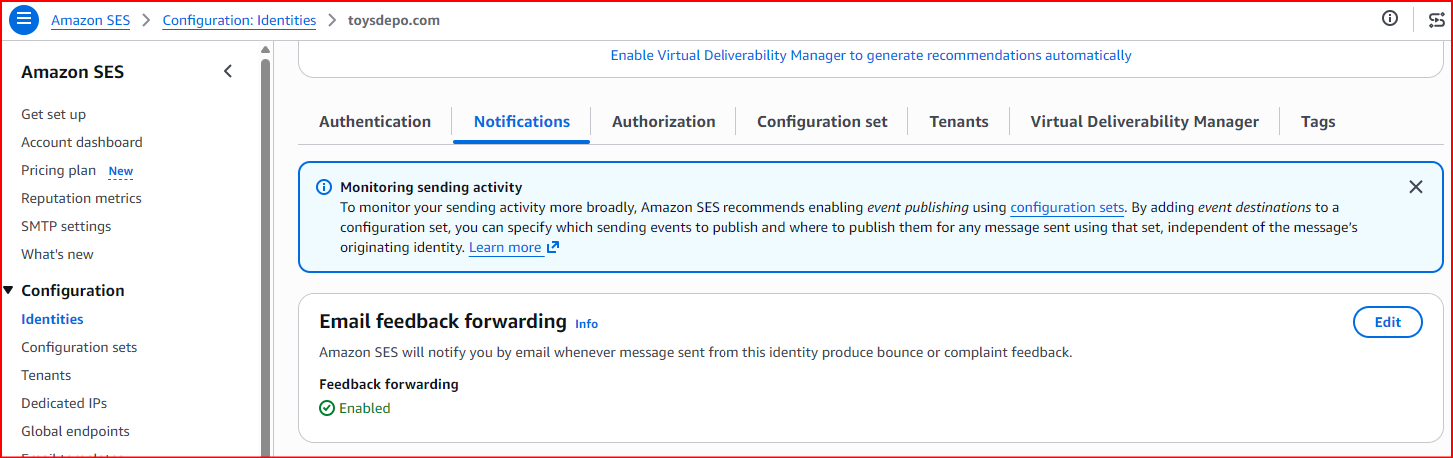Select the Notifications tab
The width and height of the screenshot is (1453, 458).
[x=522, y=122]
